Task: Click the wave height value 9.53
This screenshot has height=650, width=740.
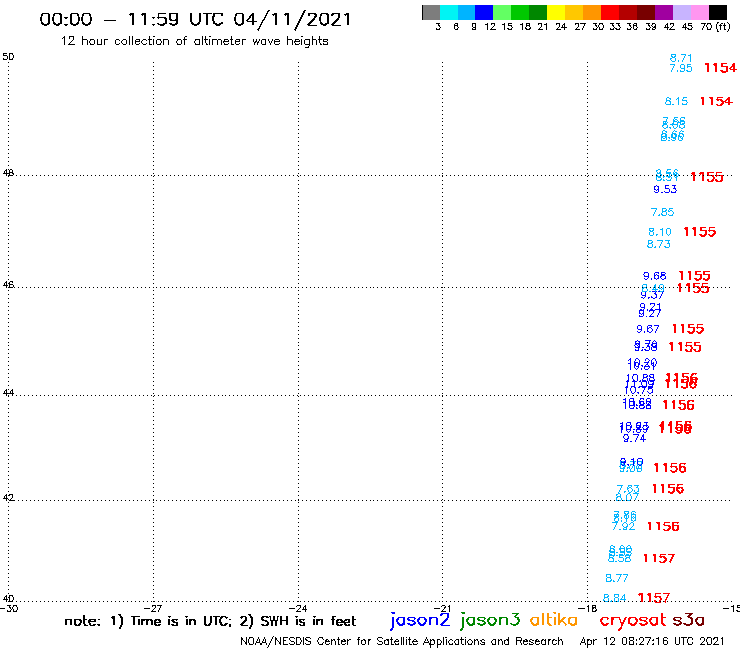Action: 665,189
